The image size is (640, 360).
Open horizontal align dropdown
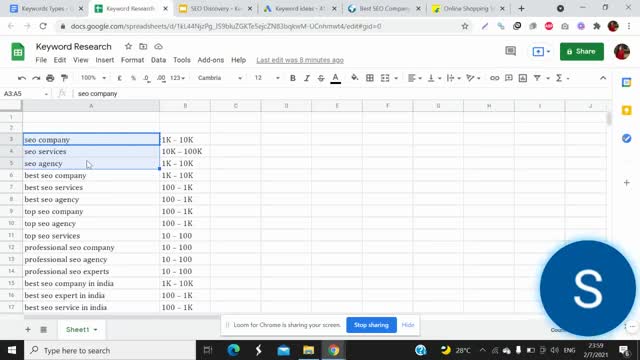point(414,78)
